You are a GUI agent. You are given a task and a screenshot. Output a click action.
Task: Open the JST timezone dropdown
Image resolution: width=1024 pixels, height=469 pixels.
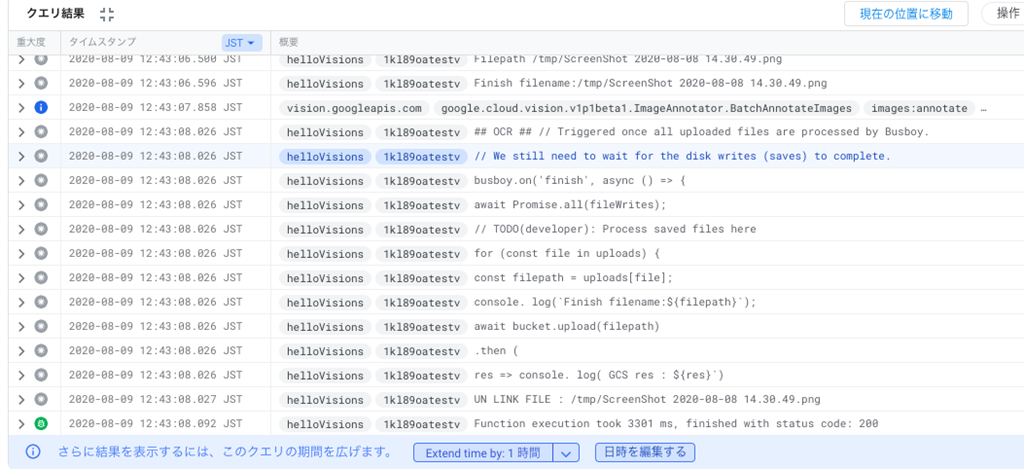[242, 42]
